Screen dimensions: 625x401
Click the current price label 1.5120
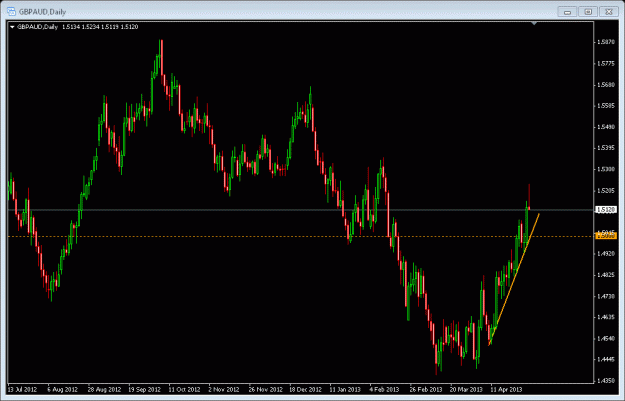[x=605, y=210]
